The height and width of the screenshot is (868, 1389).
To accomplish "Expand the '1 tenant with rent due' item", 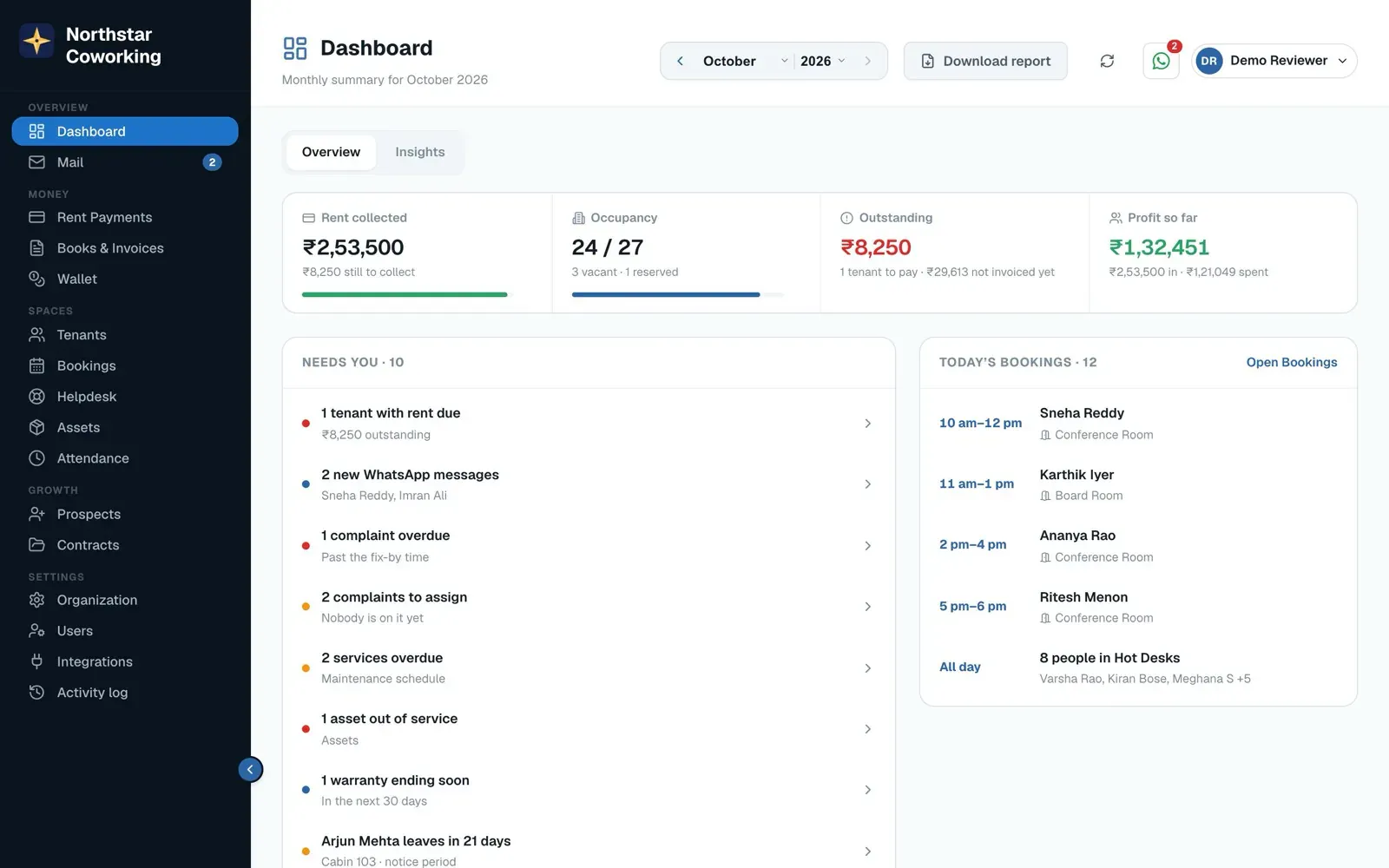I will coord(589,424).
